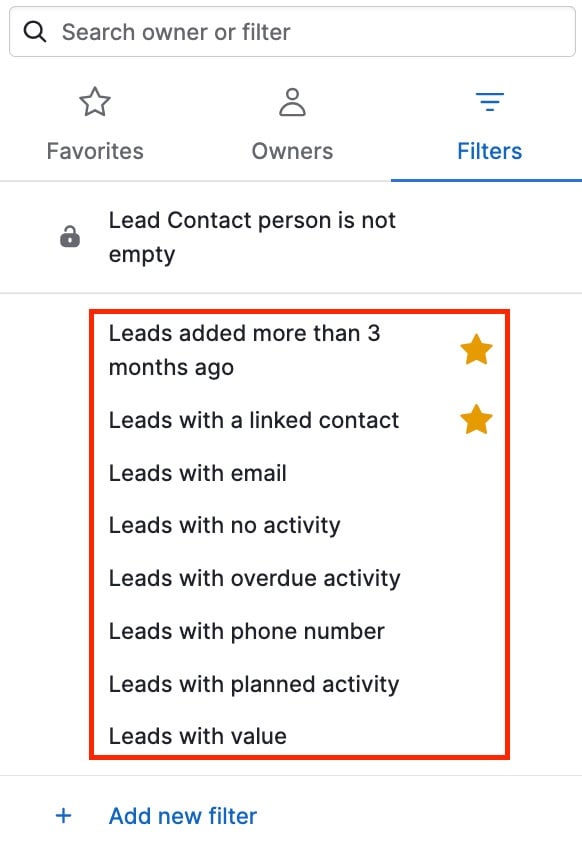This screenshot has height=850, width=582.
Task: Select the Leads with email filter
Action: pos(197,473)
